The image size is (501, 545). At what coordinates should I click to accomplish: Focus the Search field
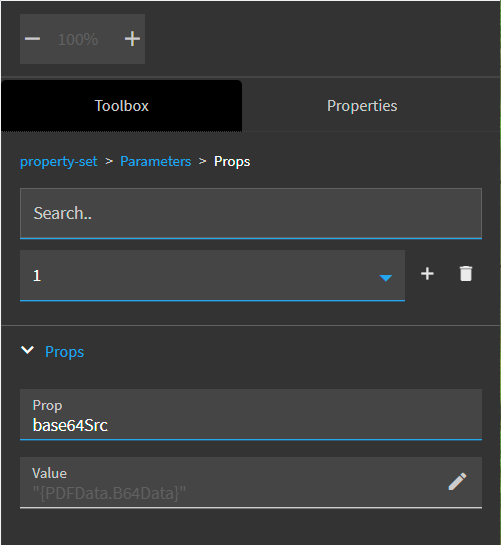click(x=251, y=213)
